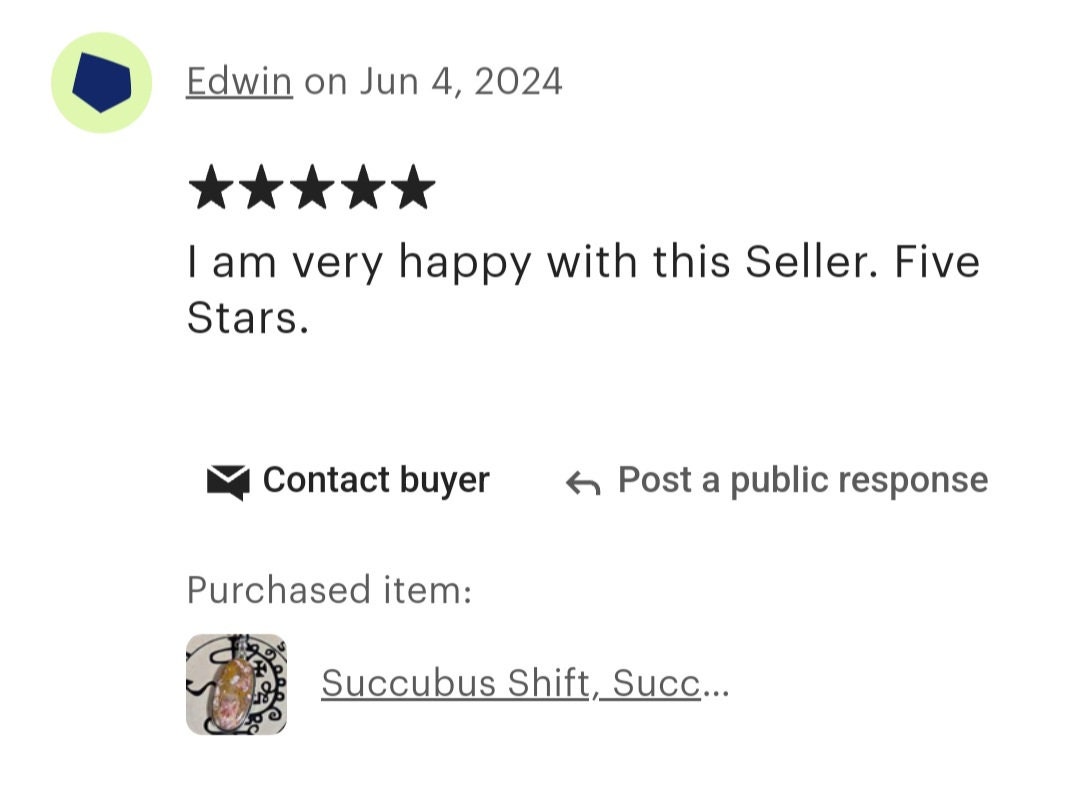Open the purchased pendant thumbnail image
The image size is (1080, 789).
click(x=236, y=684)
